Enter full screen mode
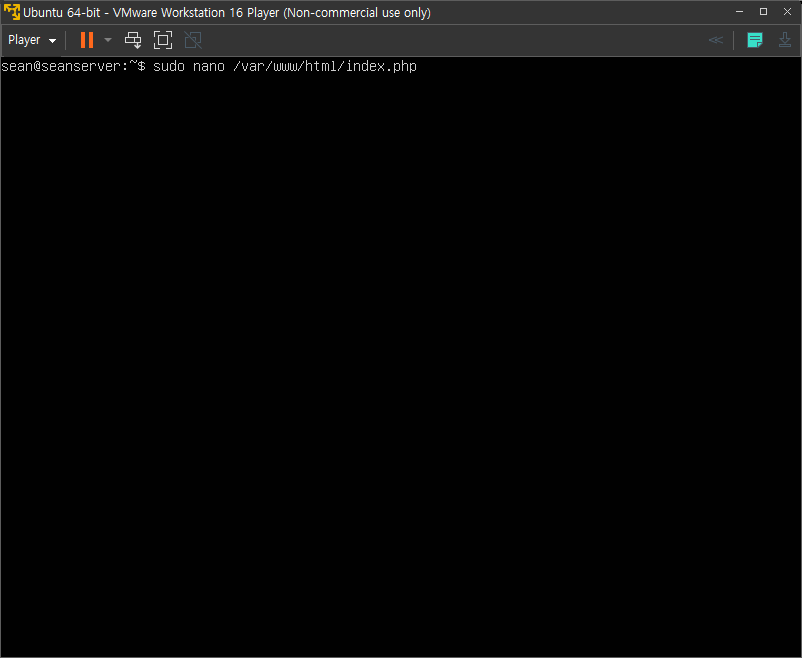 [x=163, y=40]
